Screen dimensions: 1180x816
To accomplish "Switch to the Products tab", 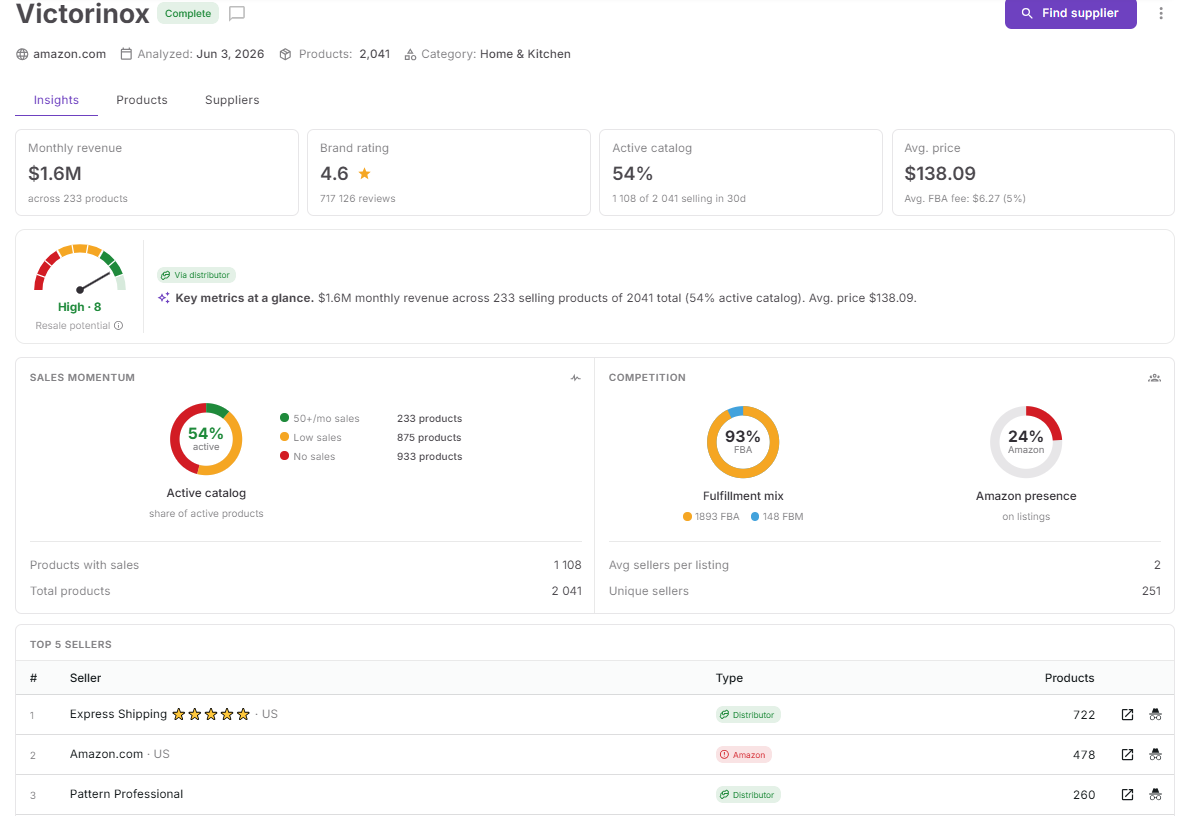I will [x=141, y=100].
